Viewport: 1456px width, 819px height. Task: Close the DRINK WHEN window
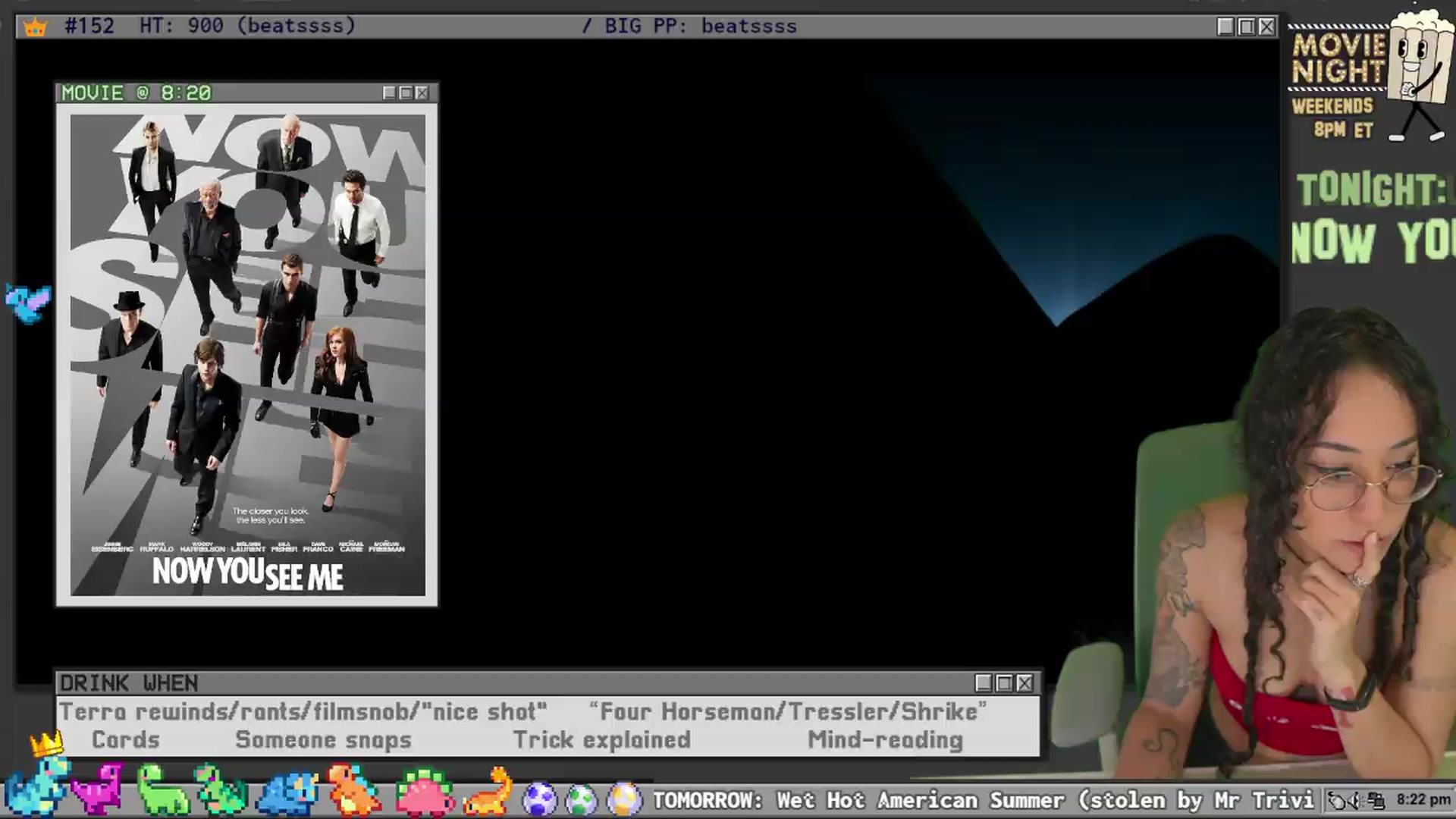point(1025,683)
